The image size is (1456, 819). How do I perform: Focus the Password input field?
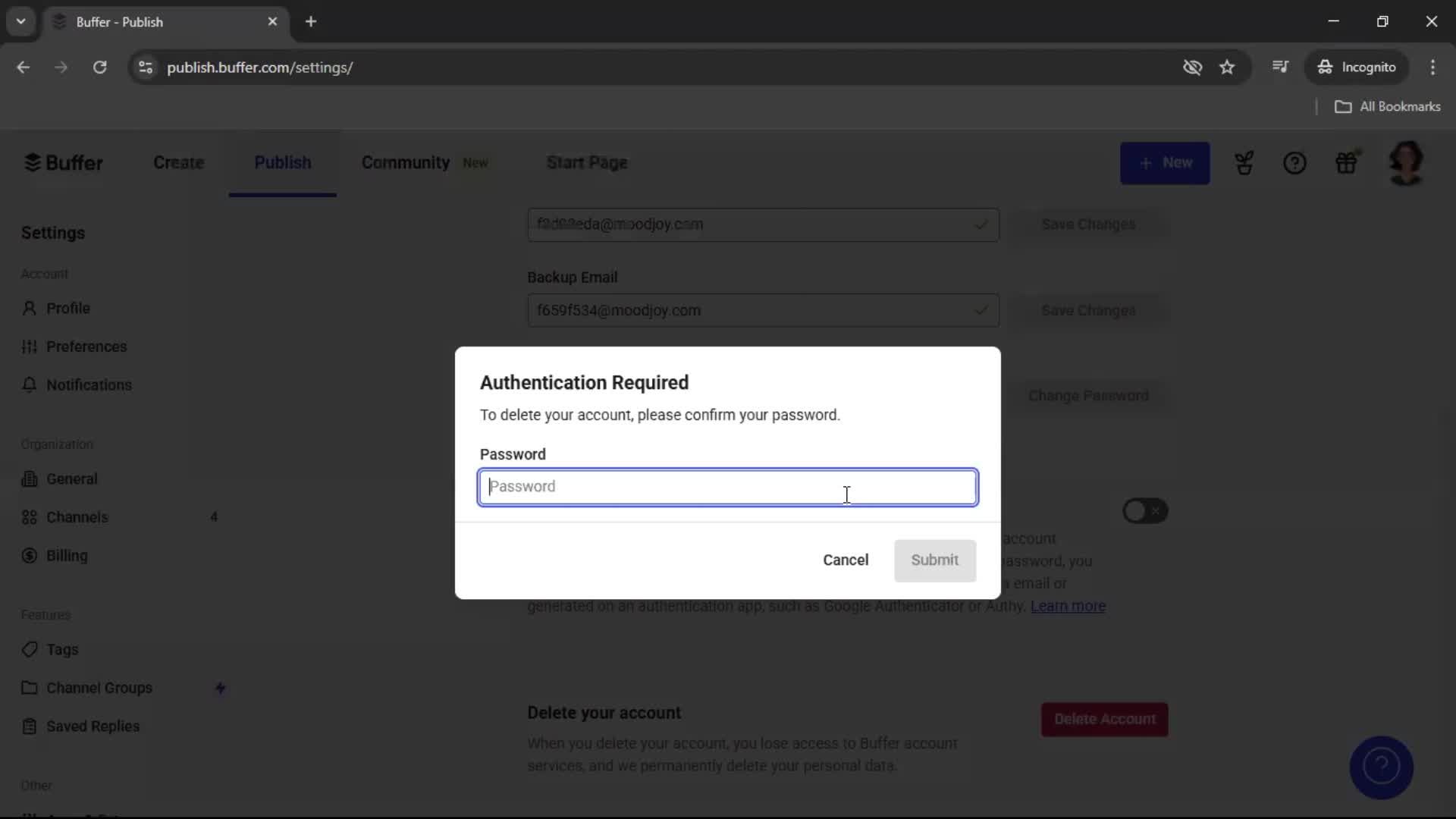pyautogui.click(x=727, y=487)
